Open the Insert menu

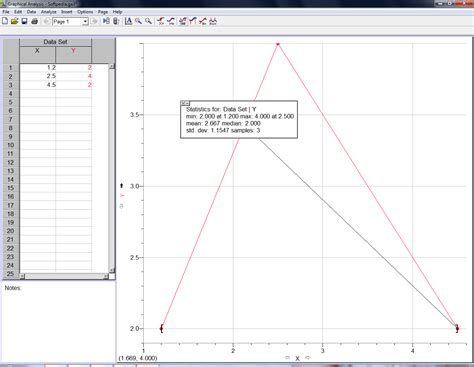pos(67,12)
